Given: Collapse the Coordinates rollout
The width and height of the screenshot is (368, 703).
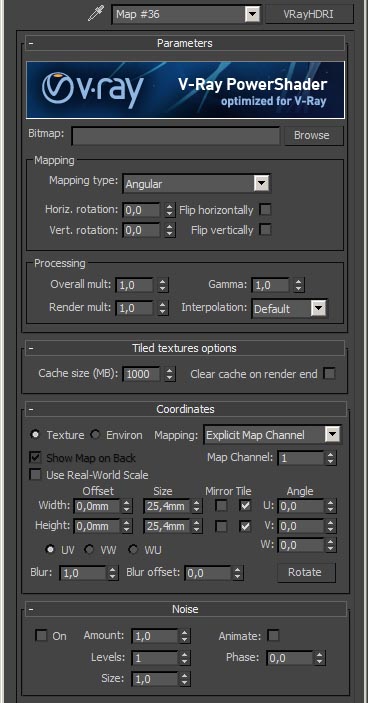Looking at the screenshot, I should (185, 409).
